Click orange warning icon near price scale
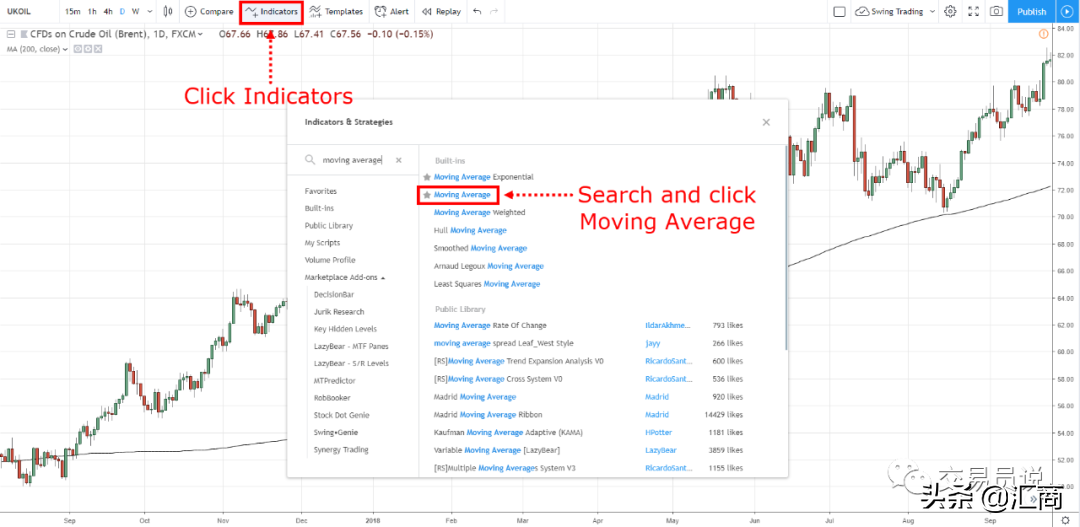 [x=1043, y=33]
